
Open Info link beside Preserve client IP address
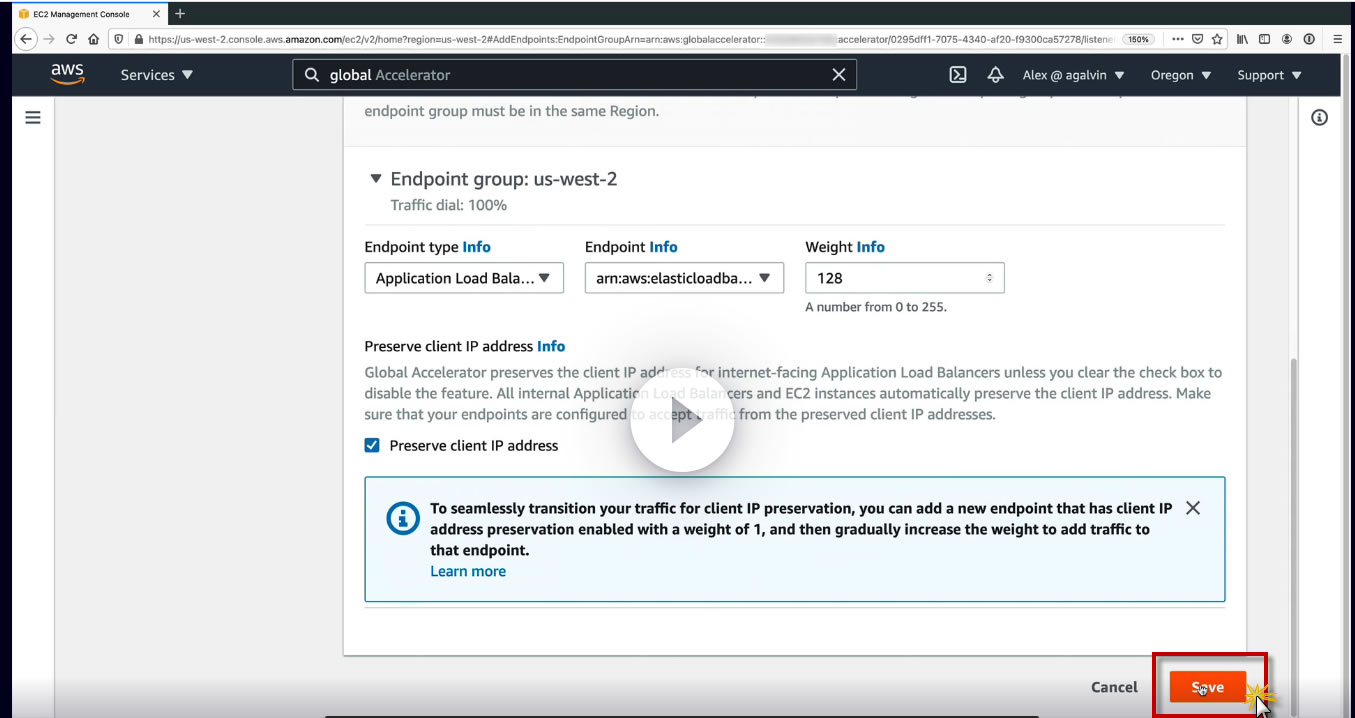[551, 346]
